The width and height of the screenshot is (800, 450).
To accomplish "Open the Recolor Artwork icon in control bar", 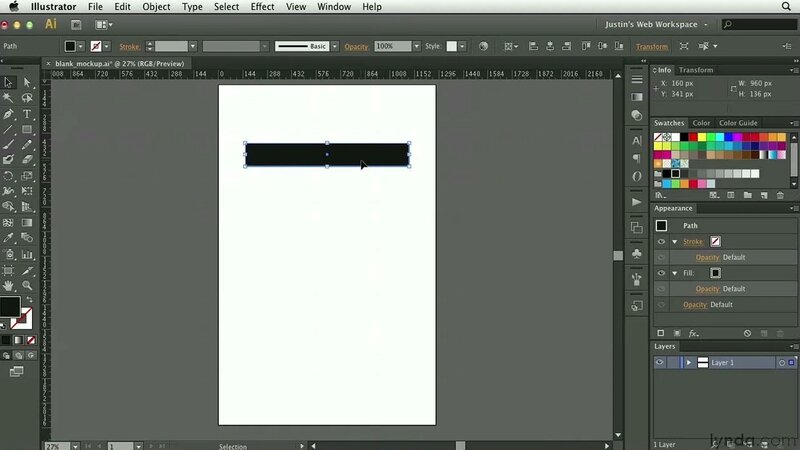I will (483, 46).
